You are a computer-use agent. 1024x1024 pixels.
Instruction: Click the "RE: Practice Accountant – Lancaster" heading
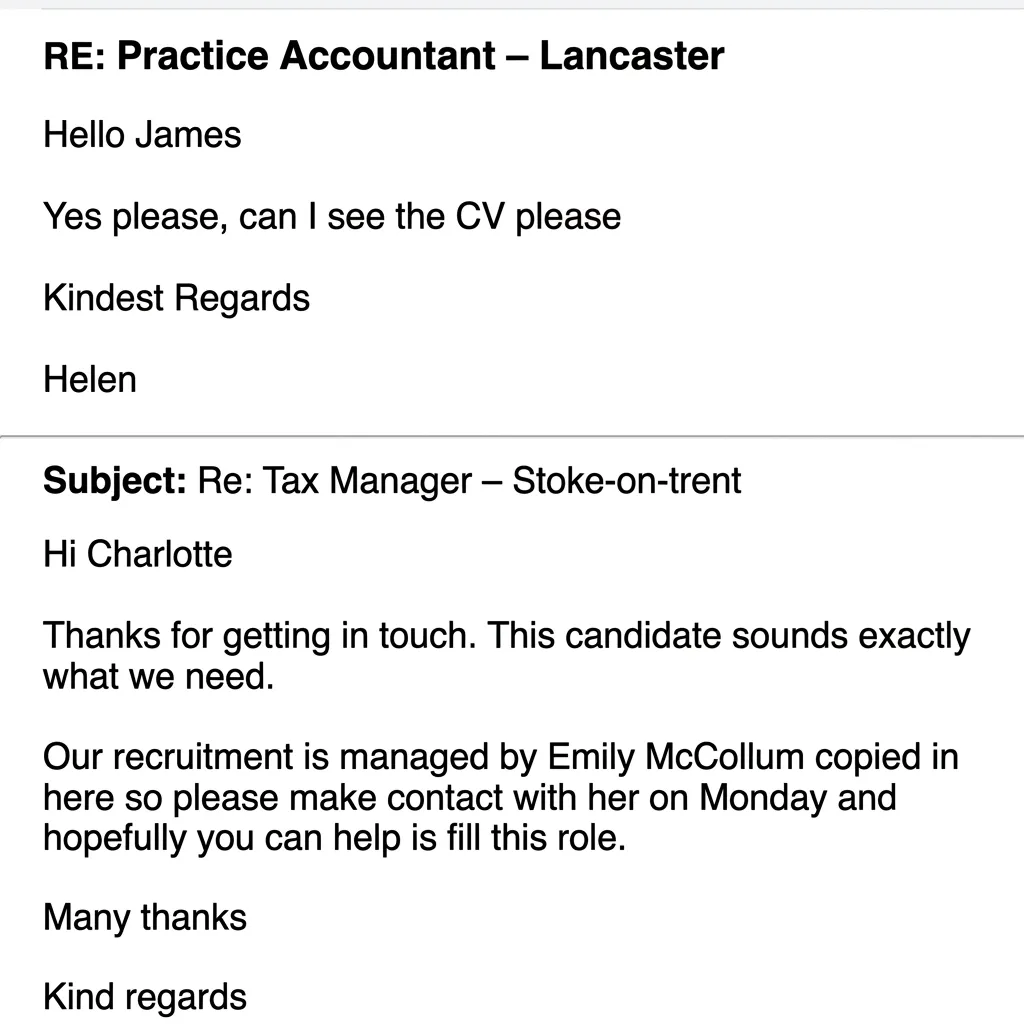coord(383,55)
